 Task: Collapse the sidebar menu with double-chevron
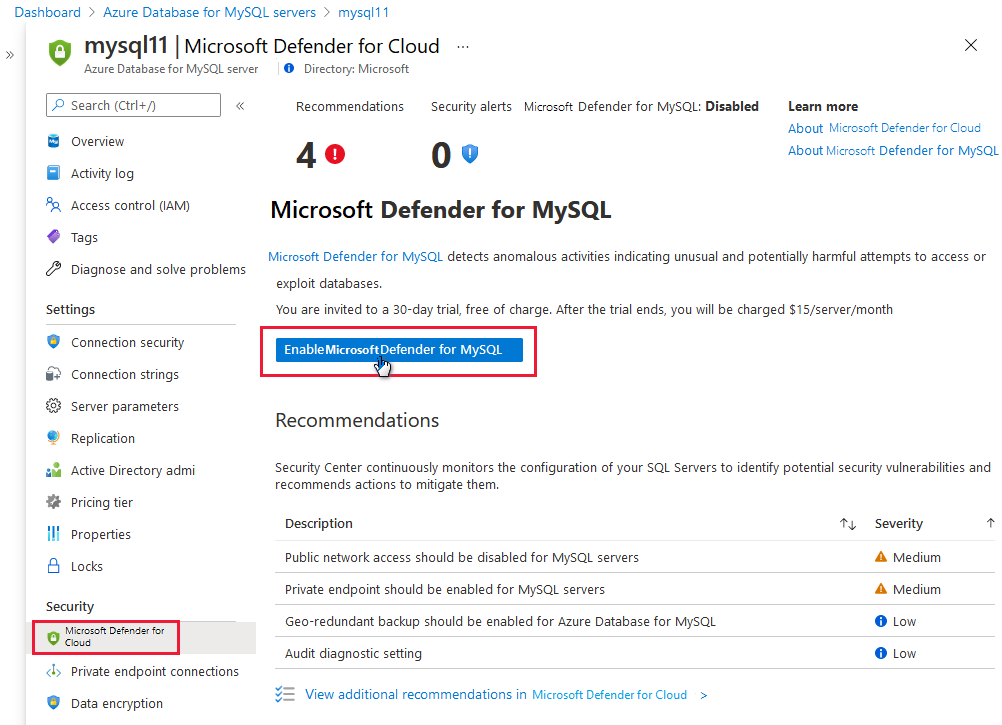click(x=240, y=106)
